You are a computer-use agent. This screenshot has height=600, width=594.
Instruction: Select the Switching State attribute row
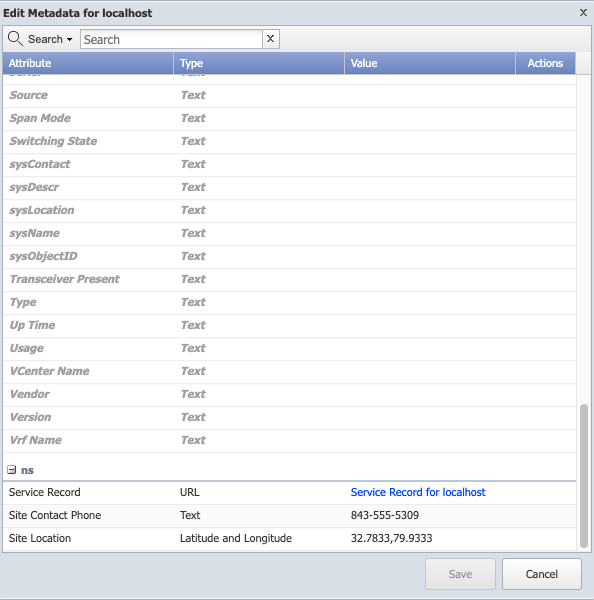tap(289, 142)
